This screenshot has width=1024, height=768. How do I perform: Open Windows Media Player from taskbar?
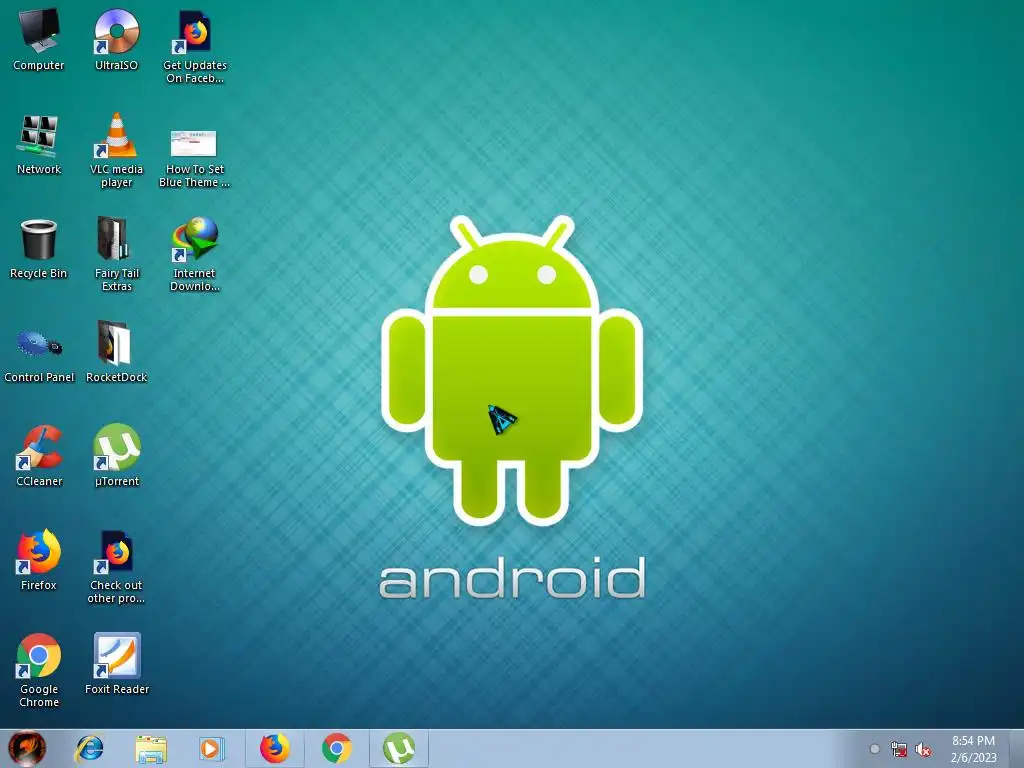tap(212, 748)
